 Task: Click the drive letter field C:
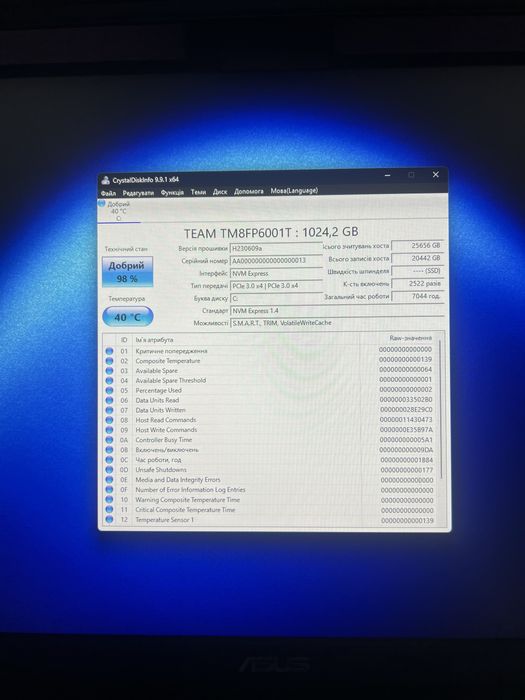276,298
